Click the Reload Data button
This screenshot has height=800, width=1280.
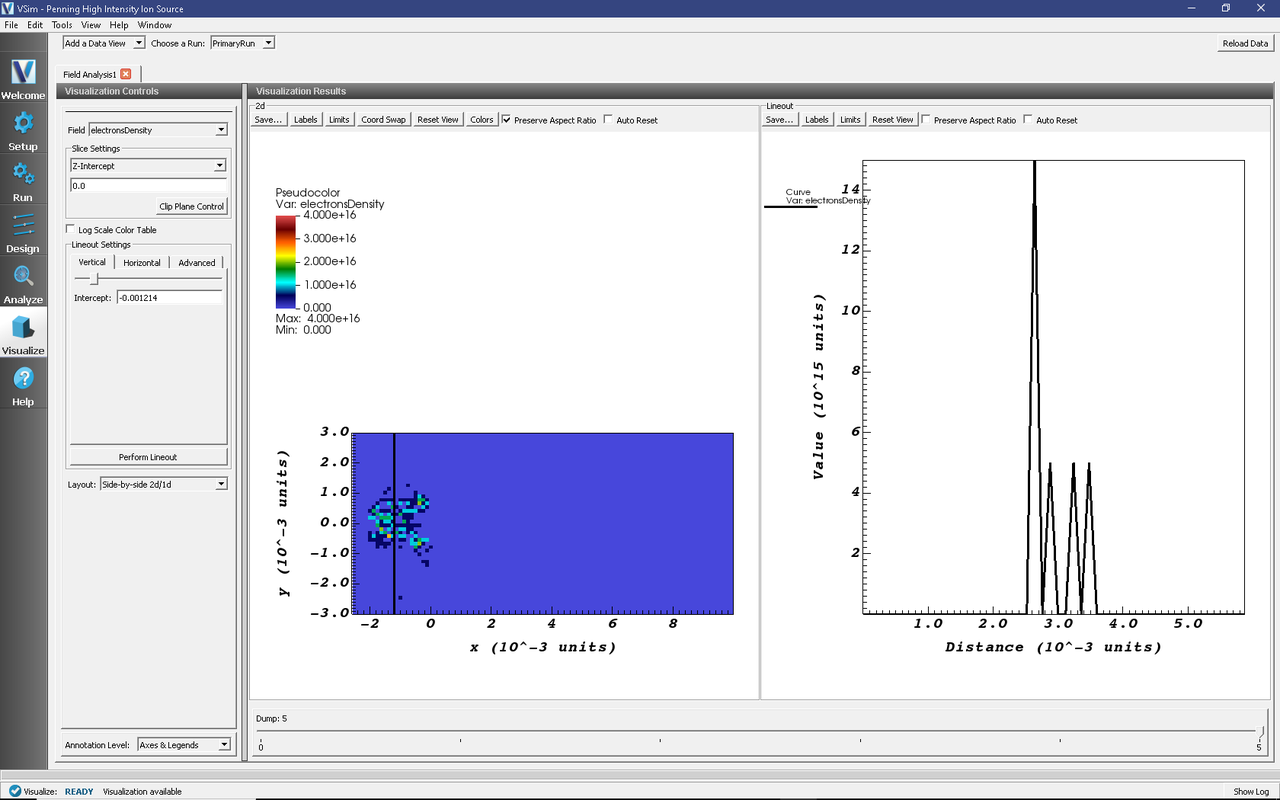(1245, 43)
